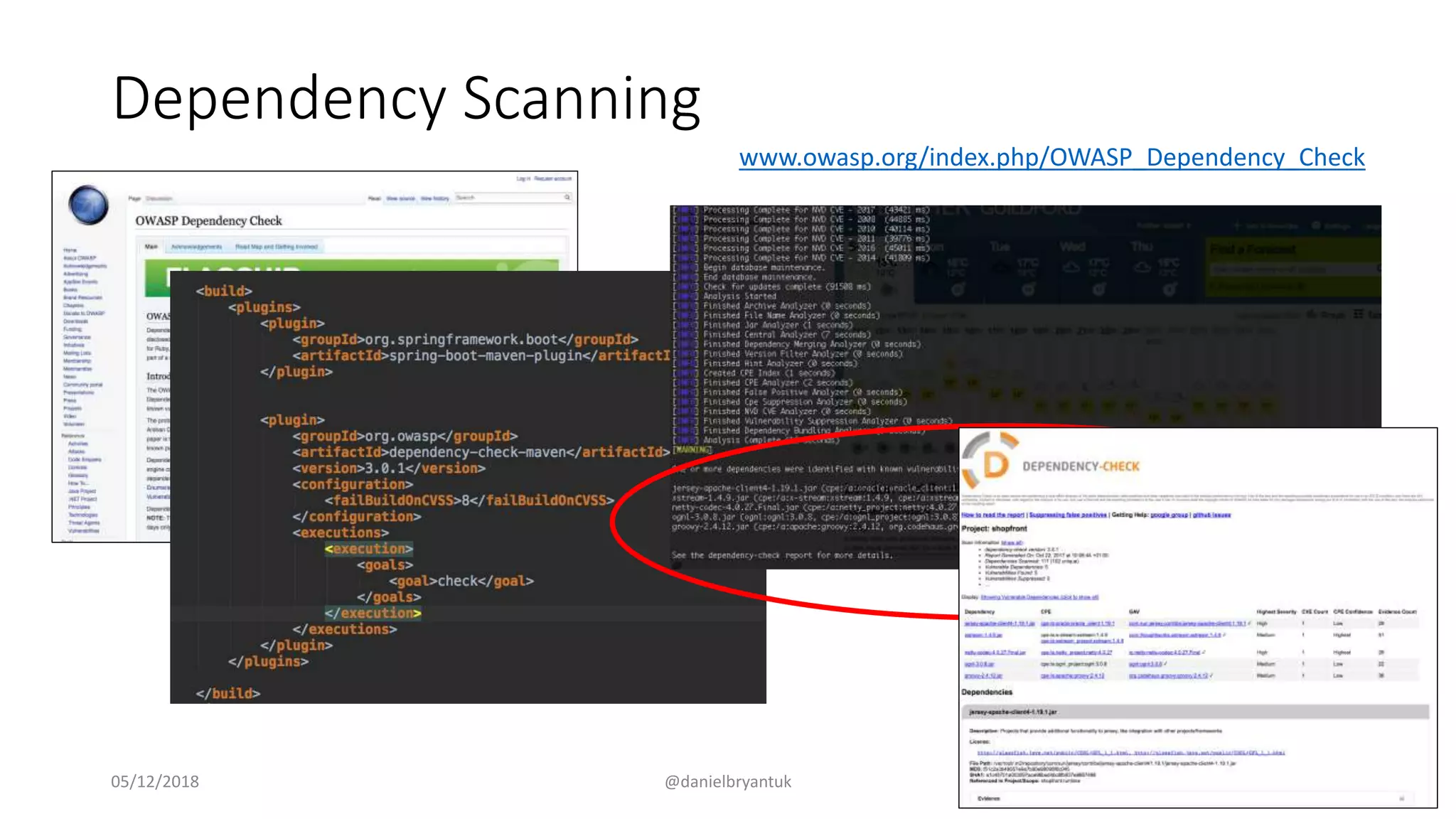Open the Main tab on the OWASP page

coord(151,247)
